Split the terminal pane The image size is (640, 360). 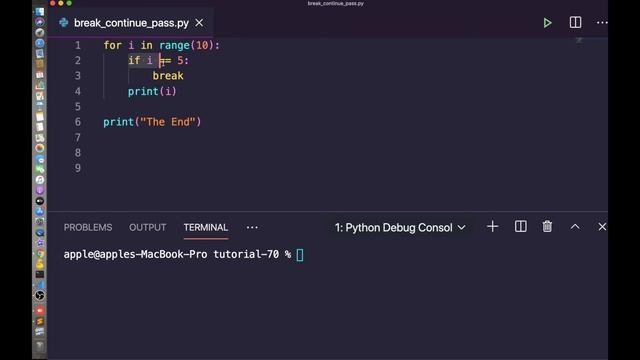(520, 227)
